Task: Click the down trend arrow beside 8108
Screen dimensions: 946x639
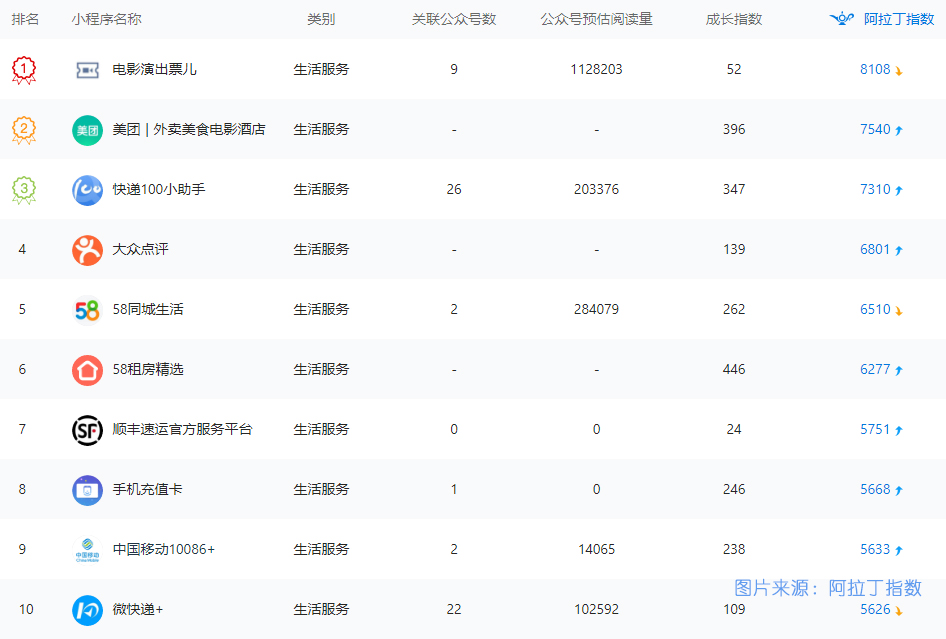Action: [x=899, y=71]
